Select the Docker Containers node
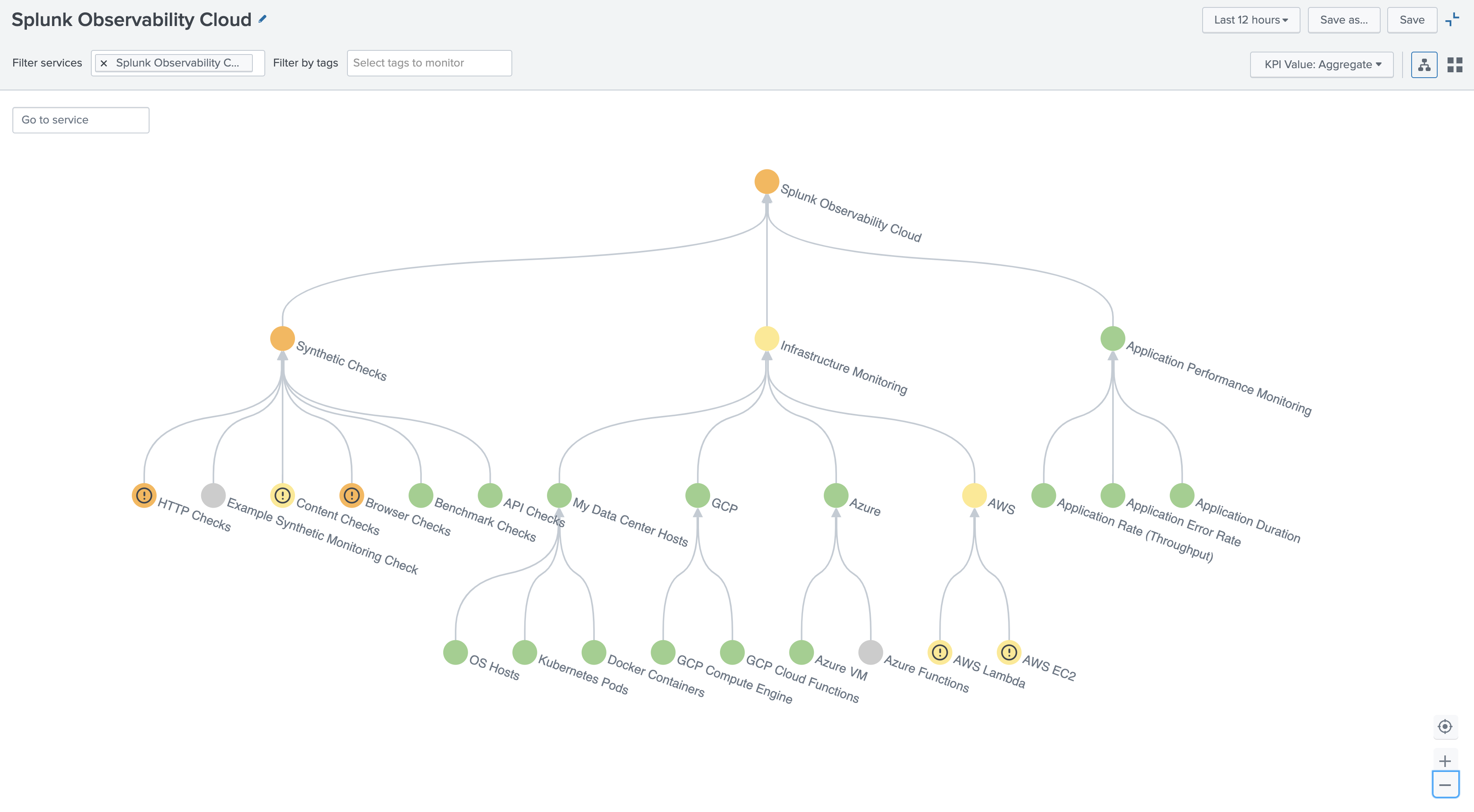 click(594, 652)
